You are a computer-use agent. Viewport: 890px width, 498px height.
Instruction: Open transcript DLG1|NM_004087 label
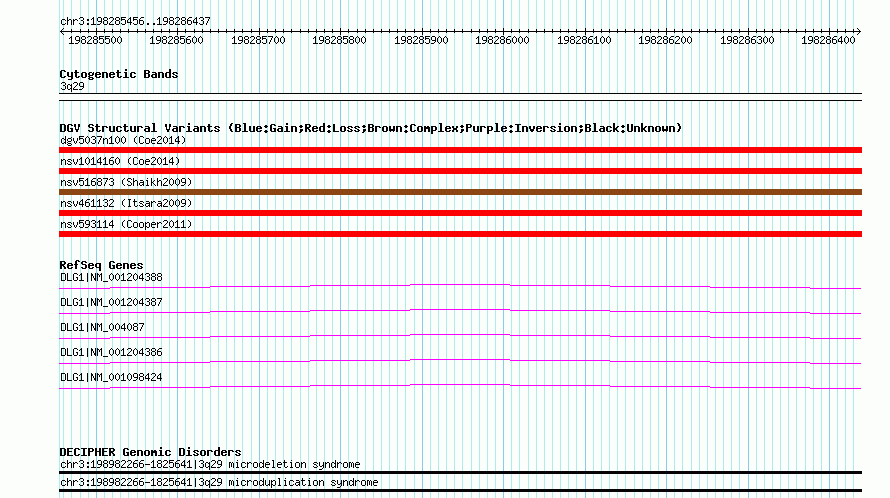pos(102,328)
